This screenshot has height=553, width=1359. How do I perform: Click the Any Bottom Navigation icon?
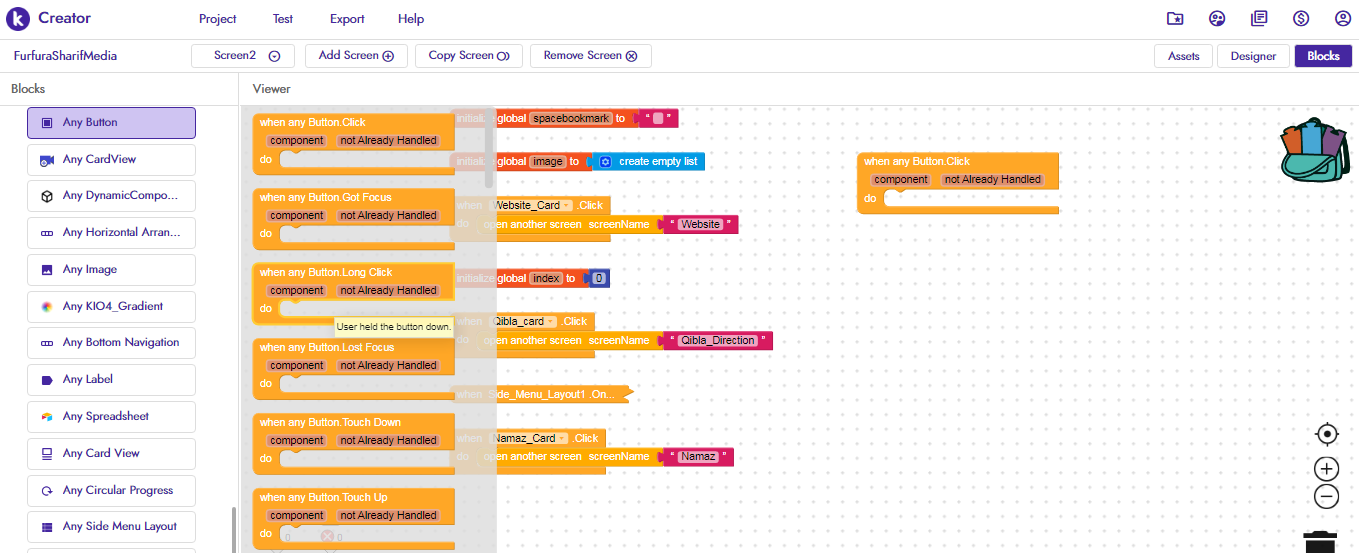(46, 343)
